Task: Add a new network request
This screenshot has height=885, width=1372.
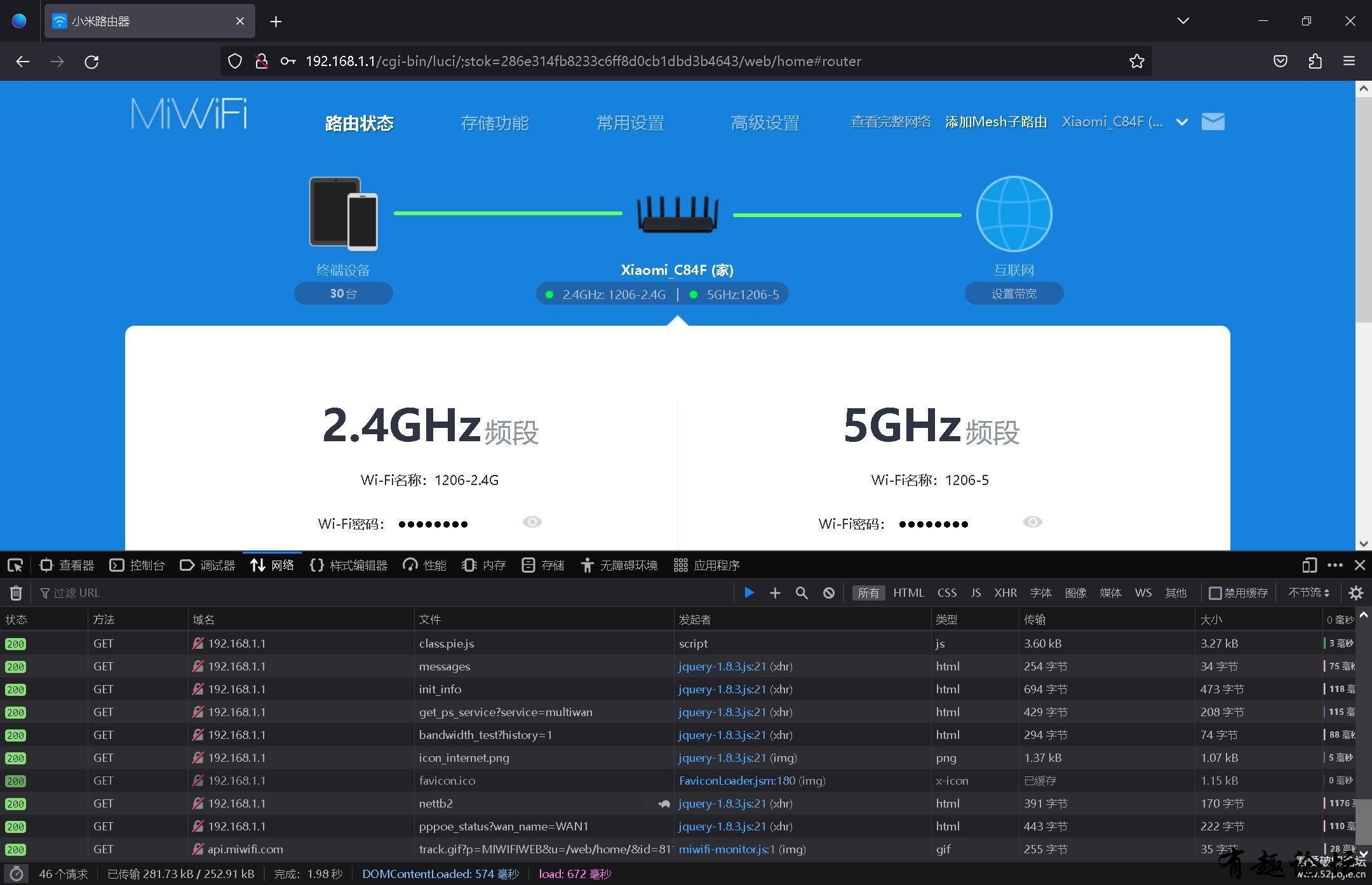Action: click(775, 593)
